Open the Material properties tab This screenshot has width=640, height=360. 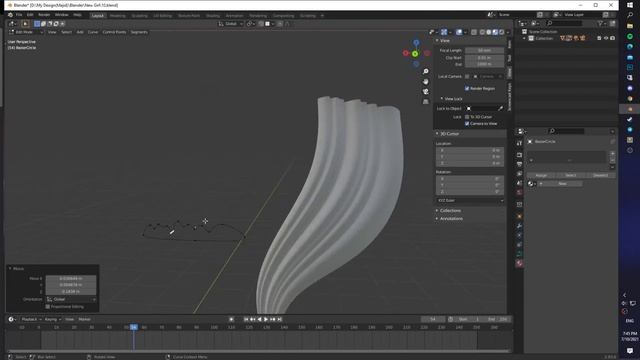point(519,263)
